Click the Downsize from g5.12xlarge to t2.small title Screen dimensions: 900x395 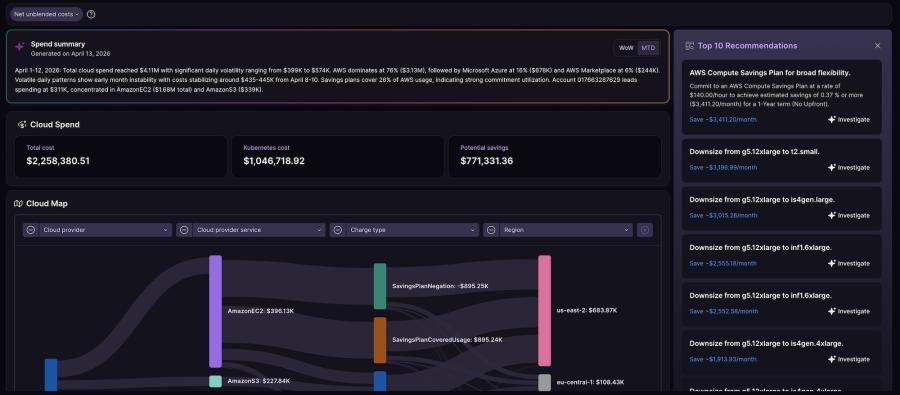point(754,152)
